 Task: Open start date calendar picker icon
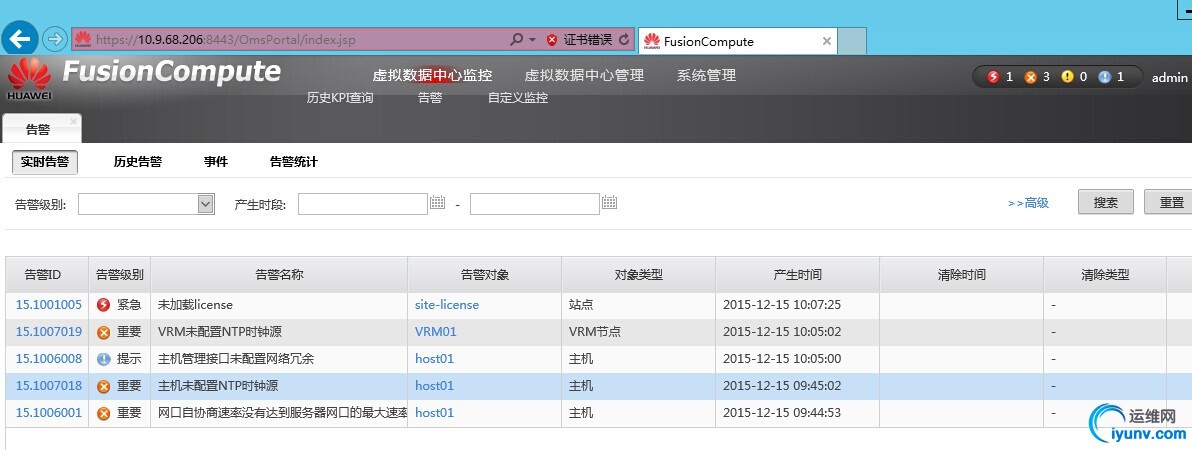(x=437, y=202)
